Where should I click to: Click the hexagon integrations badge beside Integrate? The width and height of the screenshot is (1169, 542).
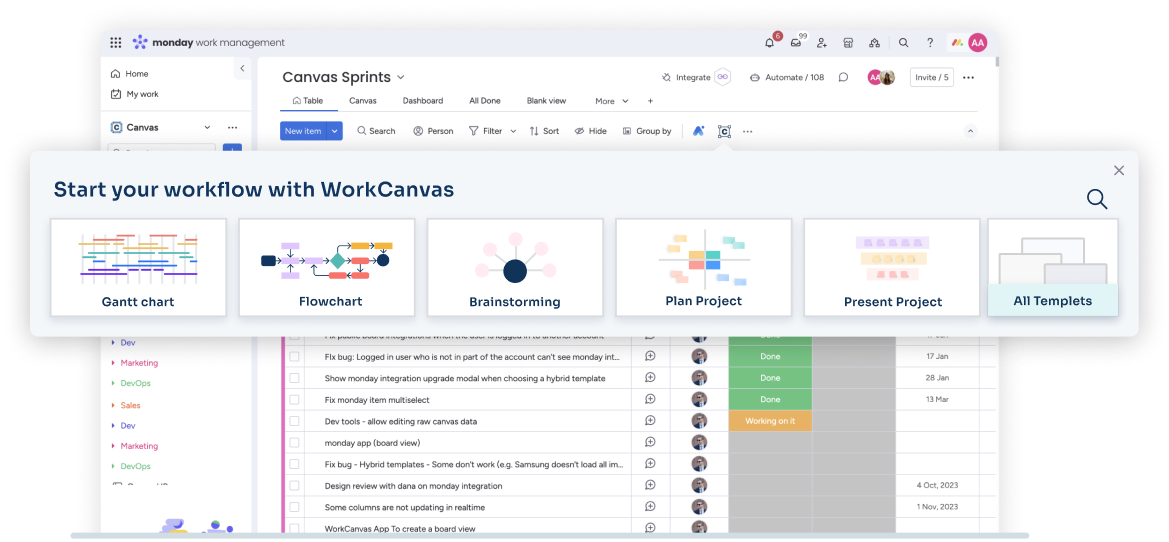(x=722, y=77)
